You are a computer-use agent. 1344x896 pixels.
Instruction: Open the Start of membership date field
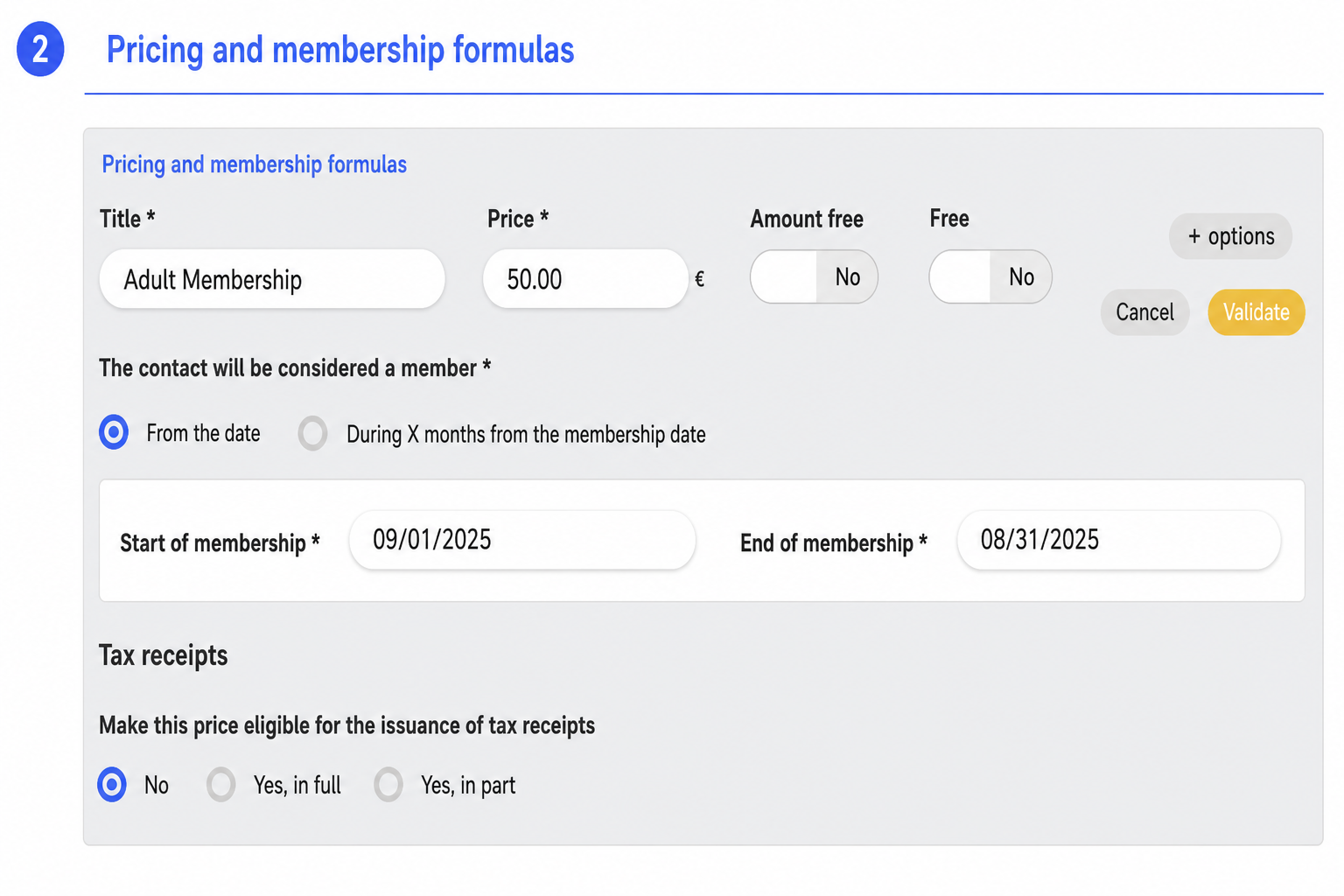522,540
